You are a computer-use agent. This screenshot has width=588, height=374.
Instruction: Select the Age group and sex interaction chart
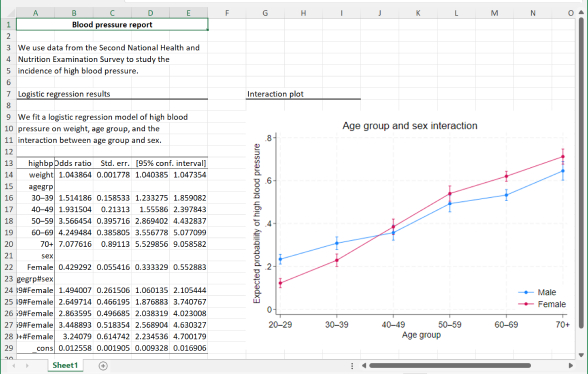pos(410,231)
